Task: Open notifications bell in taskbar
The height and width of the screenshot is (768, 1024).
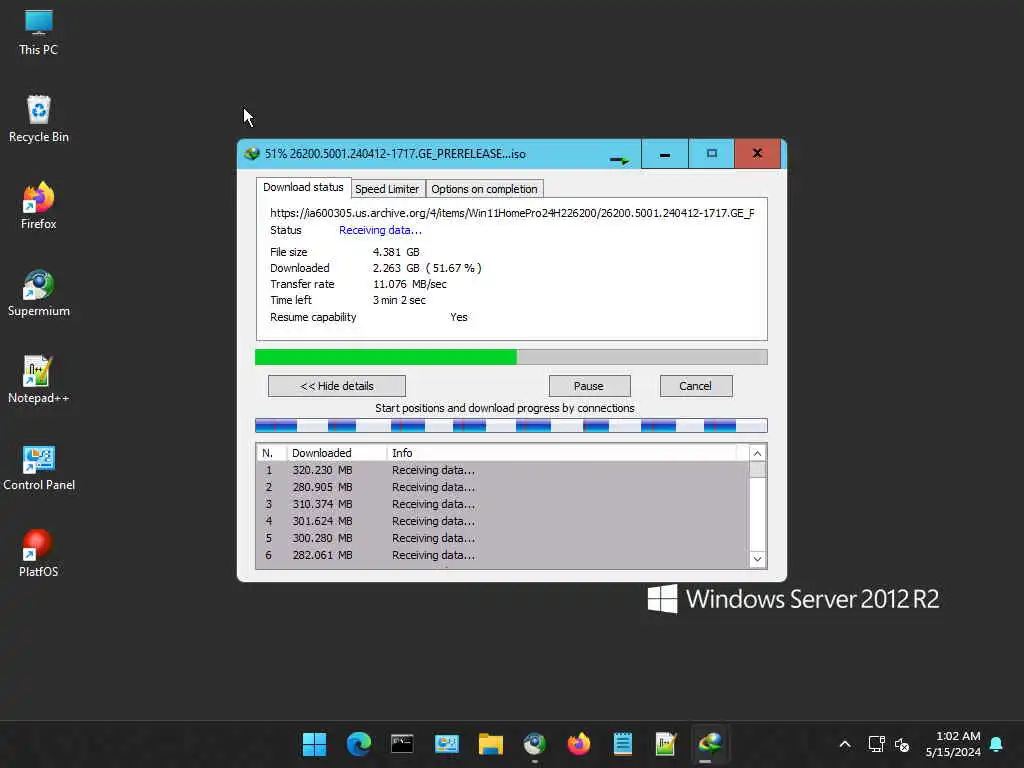Action: coord(996,744)
